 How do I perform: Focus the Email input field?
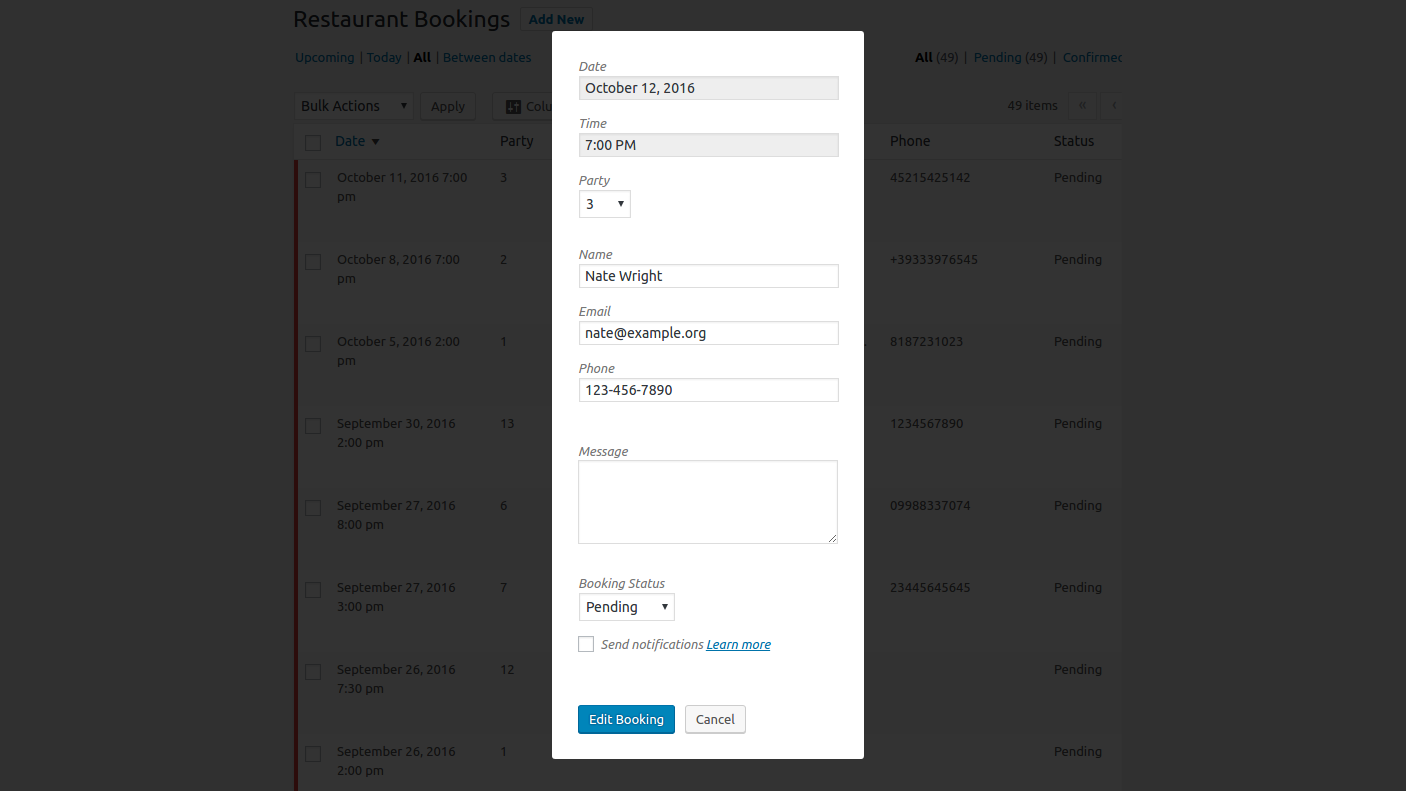pyautogui.click(x=708, y=333)
